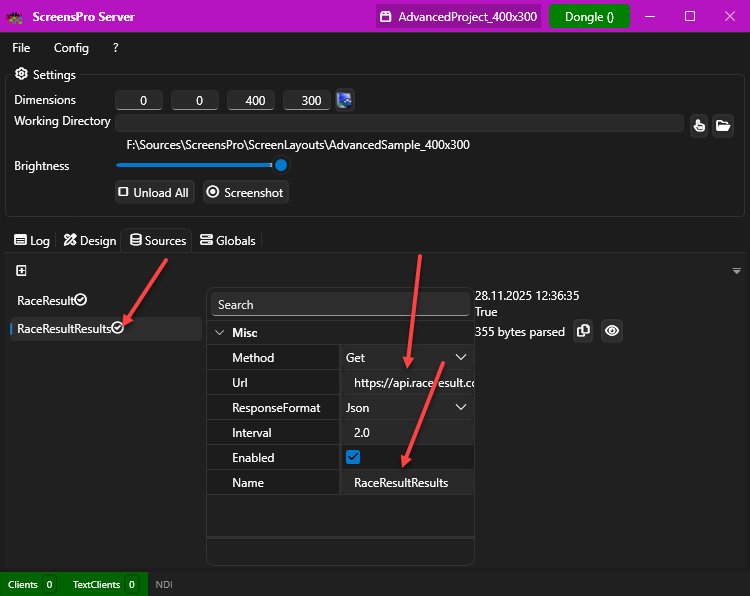Click the Screenshot button

(x=246, y=192)
